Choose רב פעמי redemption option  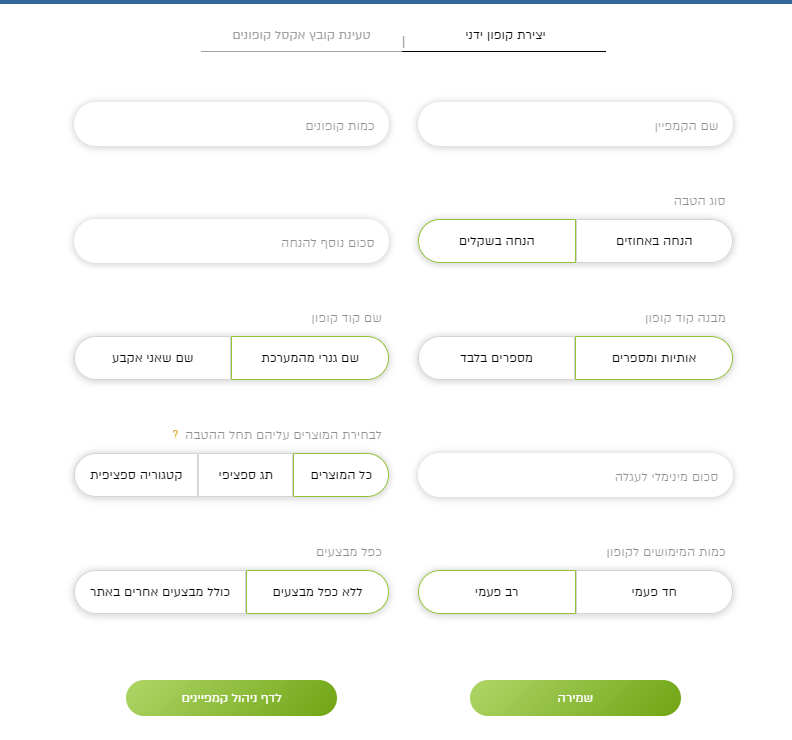497,592
